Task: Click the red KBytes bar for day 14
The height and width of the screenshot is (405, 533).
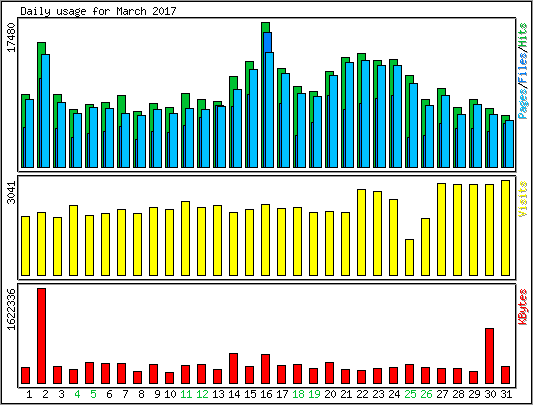Action: (x=234, y=369)
